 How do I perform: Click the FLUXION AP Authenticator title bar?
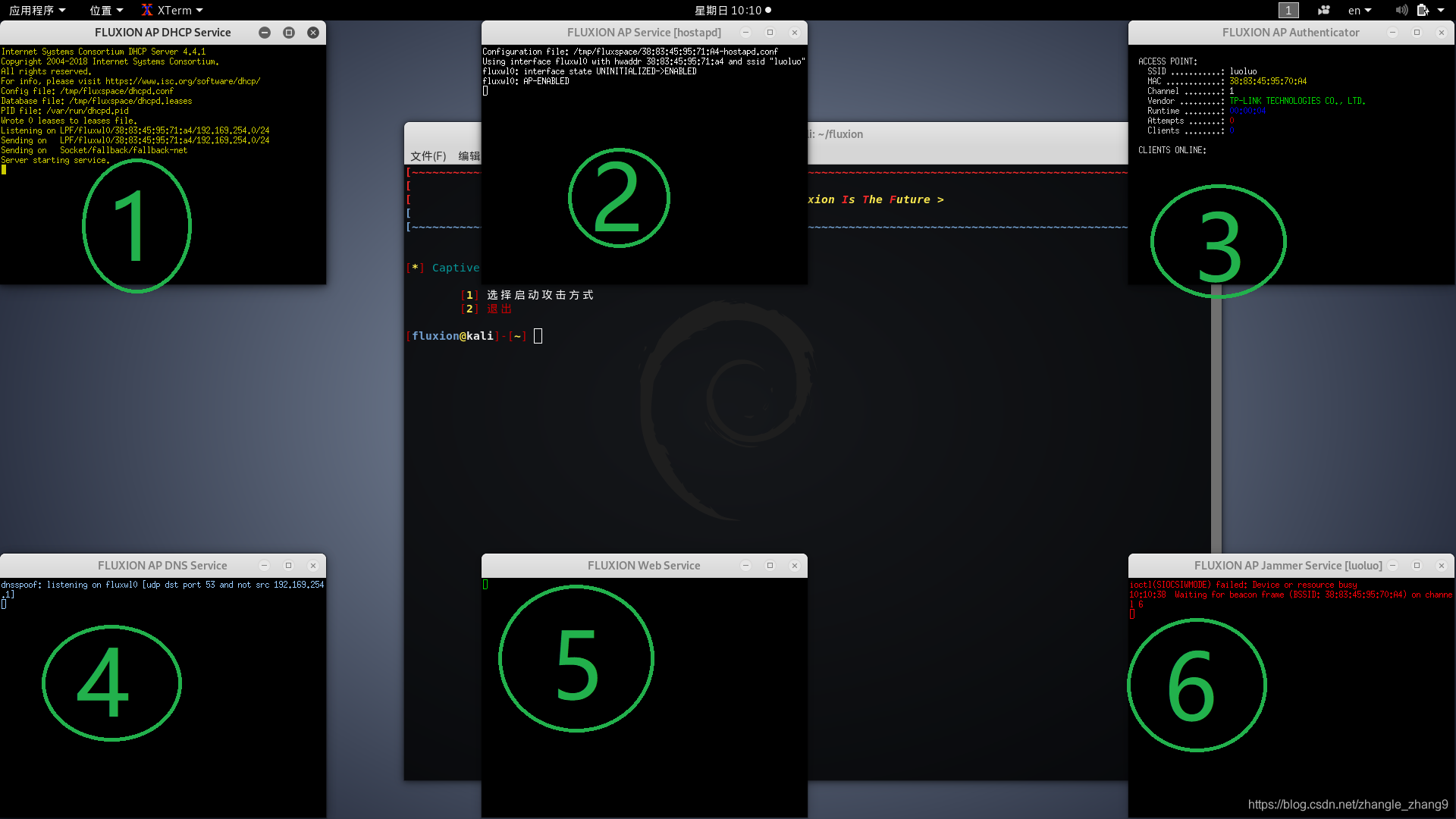(x=1290, y=33)
